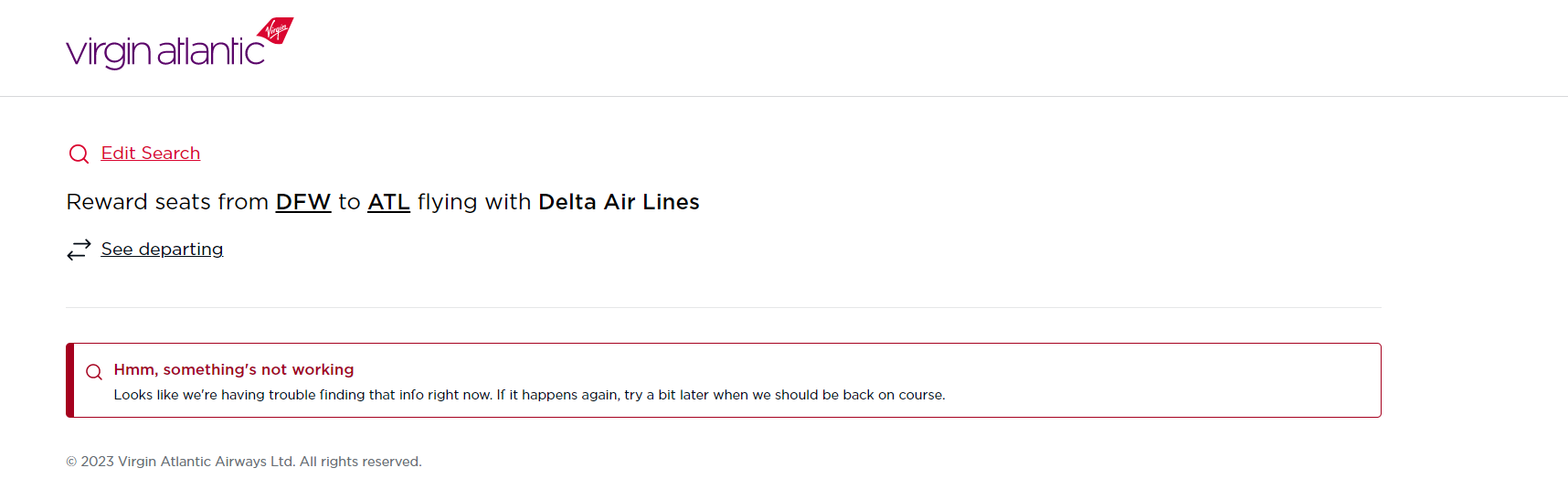Click the word "to" between DFW and ATL
The width and height of the screenshot is (1568, 500).
click(349, 202)
